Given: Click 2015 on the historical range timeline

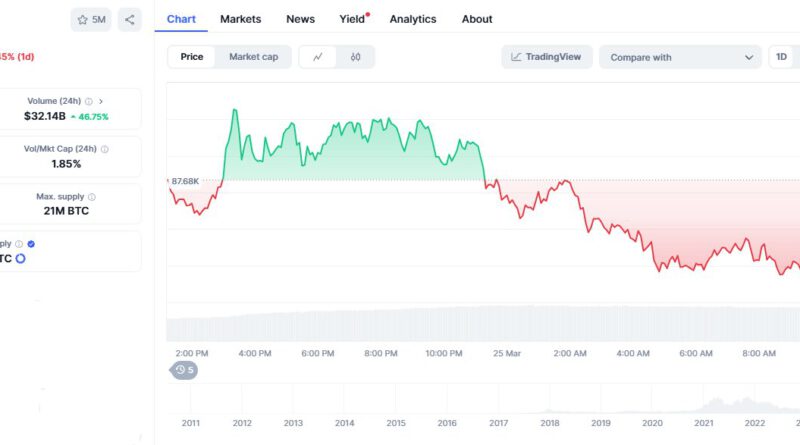Looking at the screenshot, I should tap(395, 424).
